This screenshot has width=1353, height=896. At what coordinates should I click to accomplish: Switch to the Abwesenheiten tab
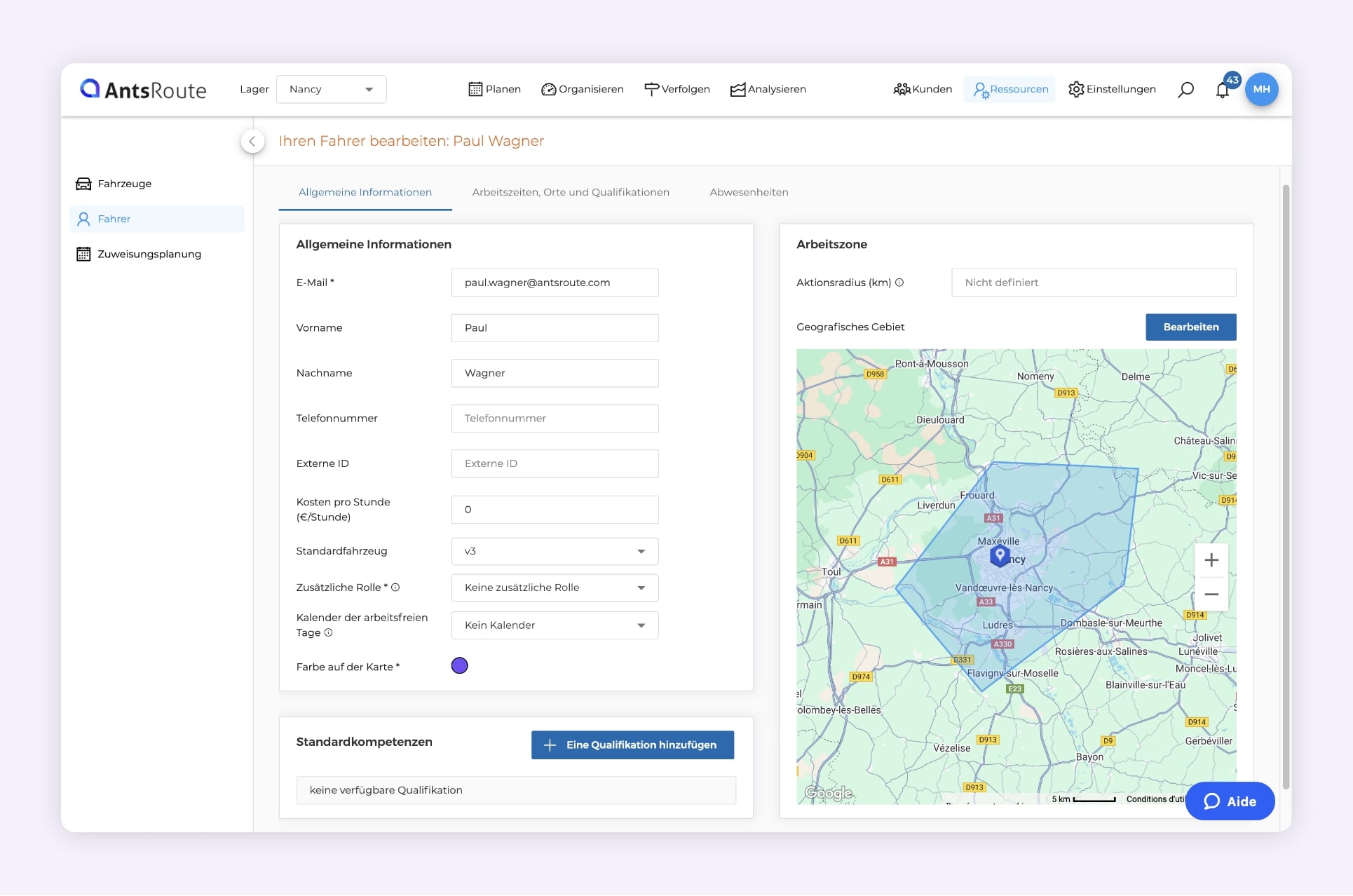pos(749,192)
